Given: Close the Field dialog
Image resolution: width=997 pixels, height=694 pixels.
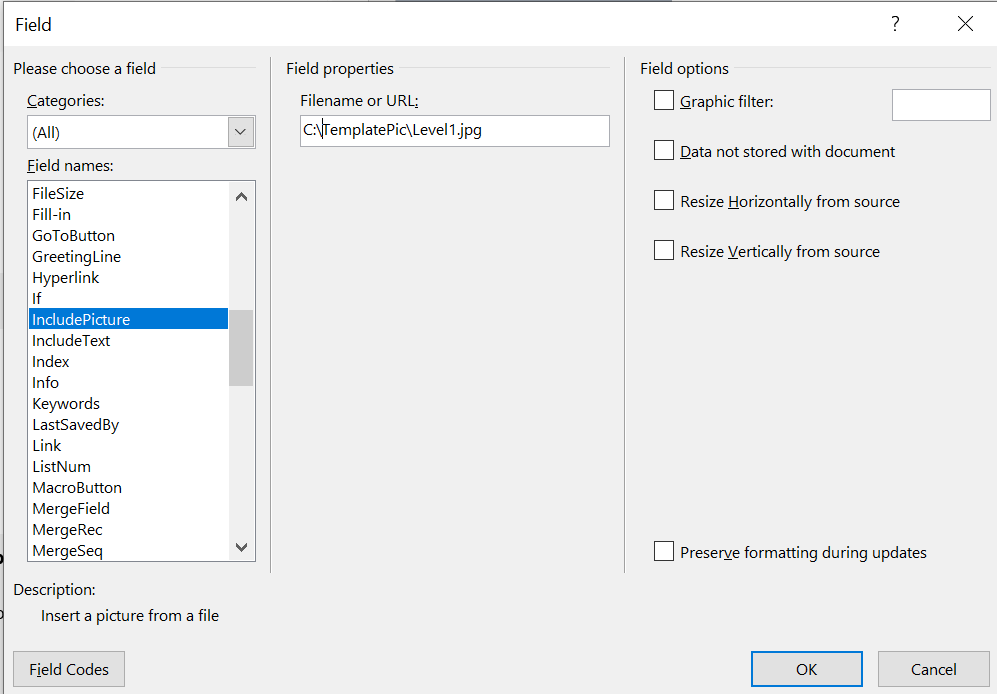Looking at the screenshot, I should point(965,24).
